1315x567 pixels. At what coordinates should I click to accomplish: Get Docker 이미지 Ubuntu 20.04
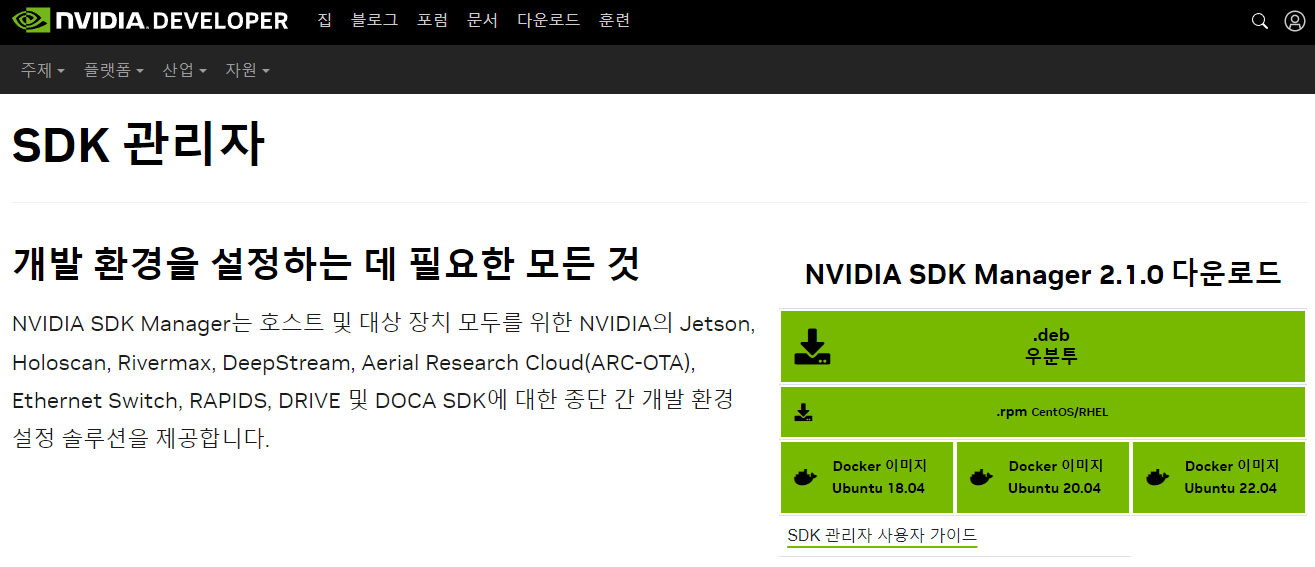(x=1043, y=477)
